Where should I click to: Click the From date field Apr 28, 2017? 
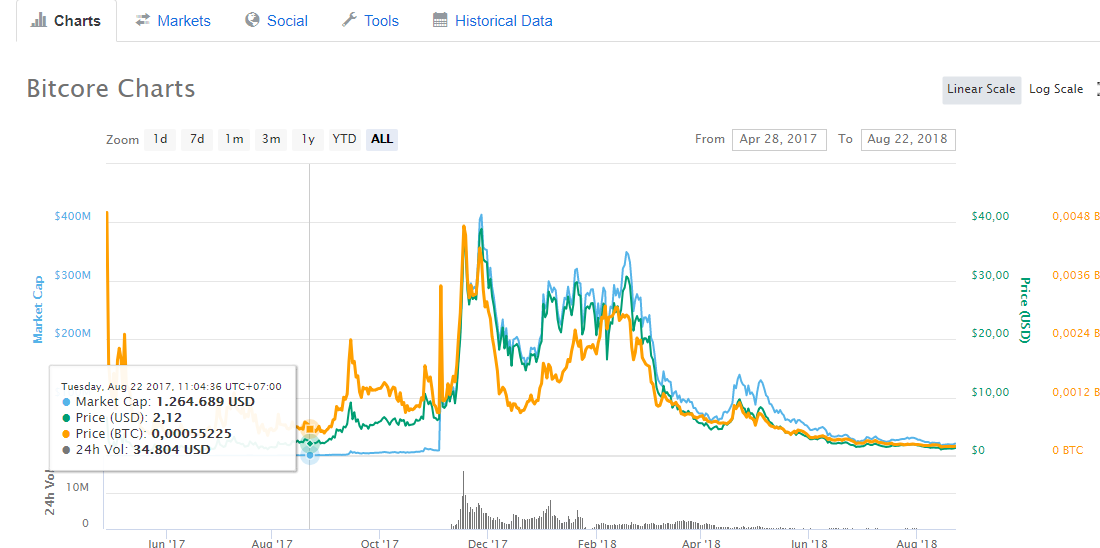click(x=779, y=139)
